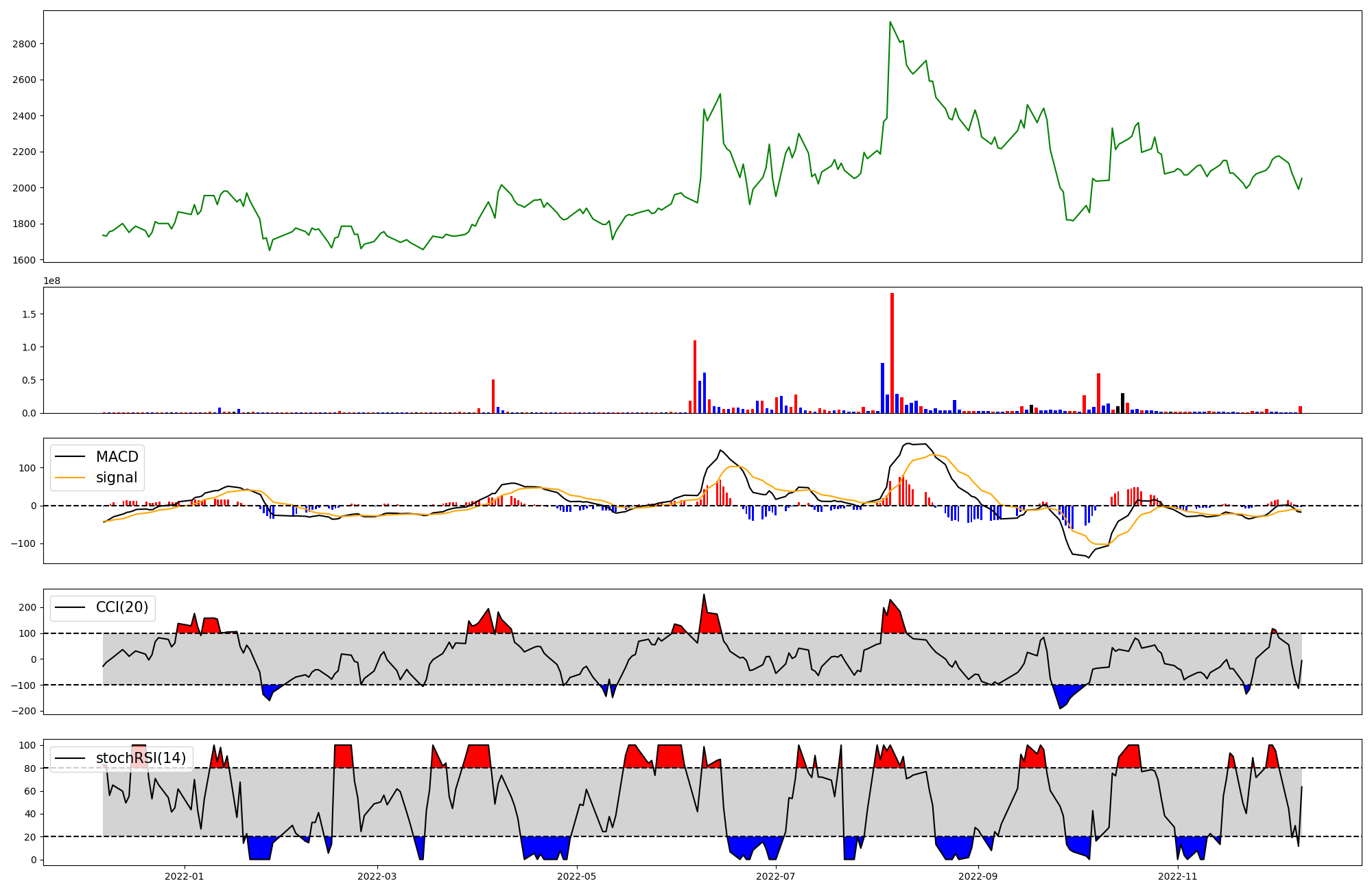This screenshot has width=1372, height=892.
Task: Select the black MACD line swatch in legend
Action: (70, 457)
